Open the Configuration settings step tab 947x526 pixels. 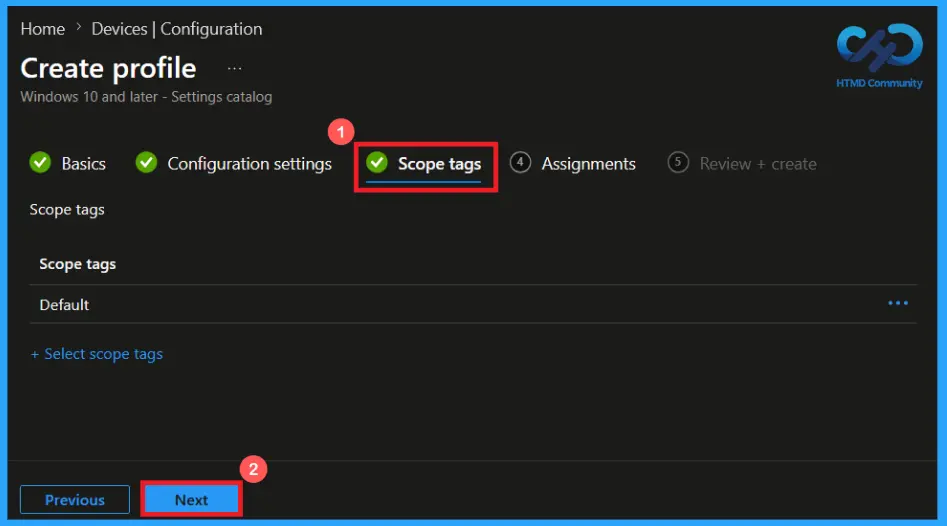coord(234,164)
